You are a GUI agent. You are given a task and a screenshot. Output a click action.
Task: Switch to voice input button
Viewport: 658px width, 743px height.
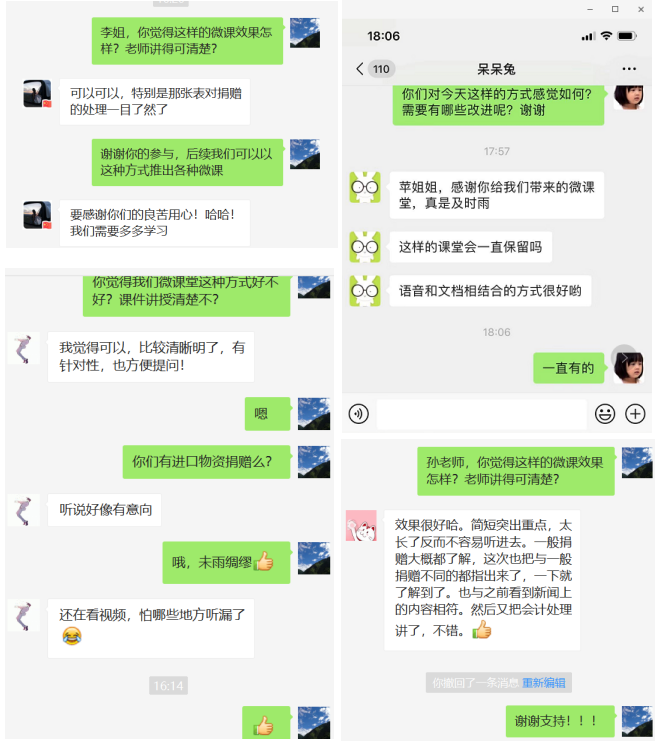click(x=359, y=414)
